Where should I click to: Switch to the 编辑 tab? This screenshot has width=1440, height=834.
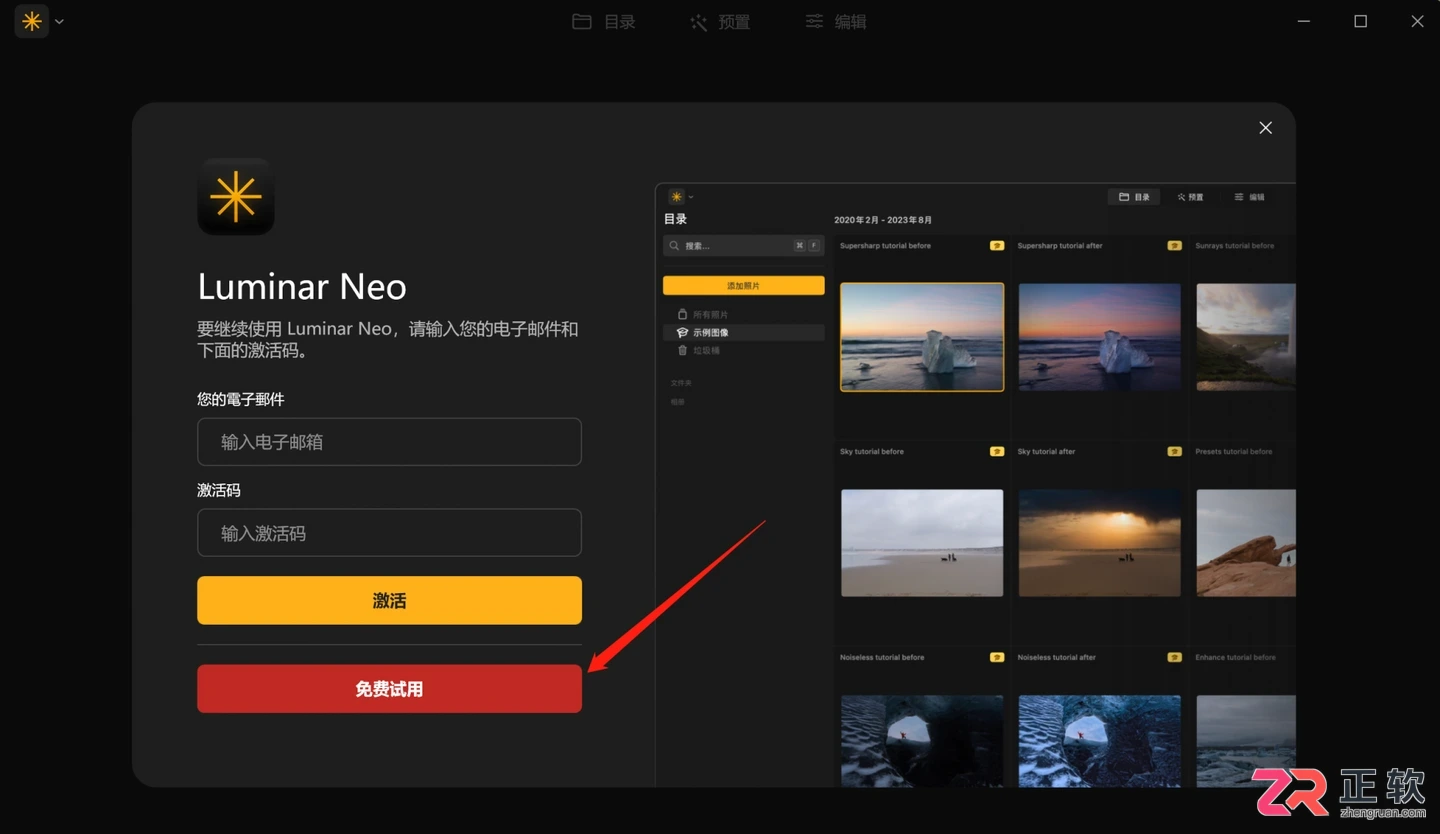coord(836,22)
